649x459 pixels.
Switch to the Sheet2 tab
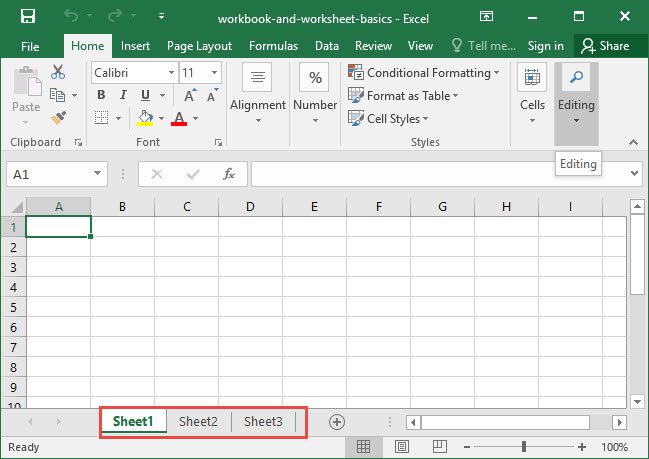(x=198, y=421)
